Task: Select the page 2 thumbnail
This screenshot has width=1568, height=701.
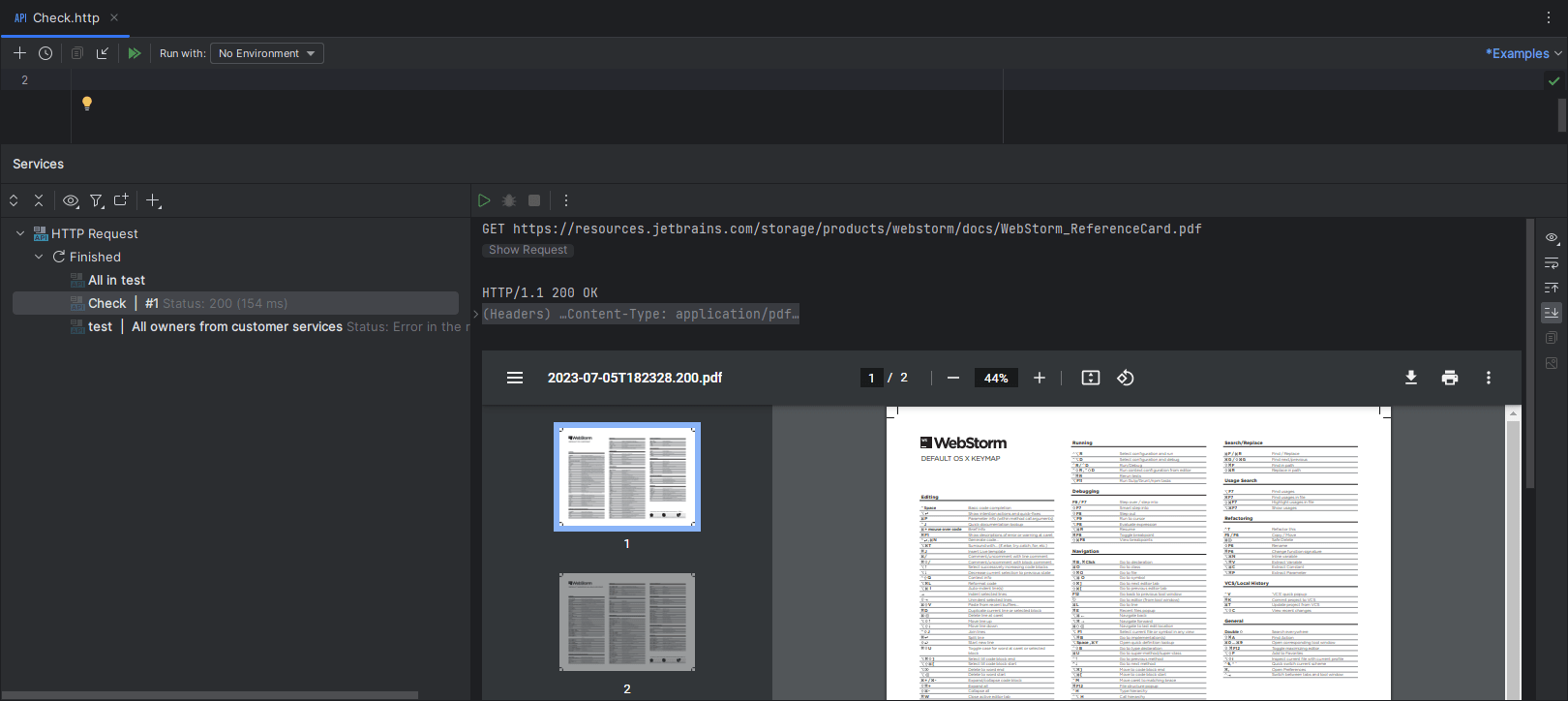Action: pyautogui.click(x=627, y=622)
